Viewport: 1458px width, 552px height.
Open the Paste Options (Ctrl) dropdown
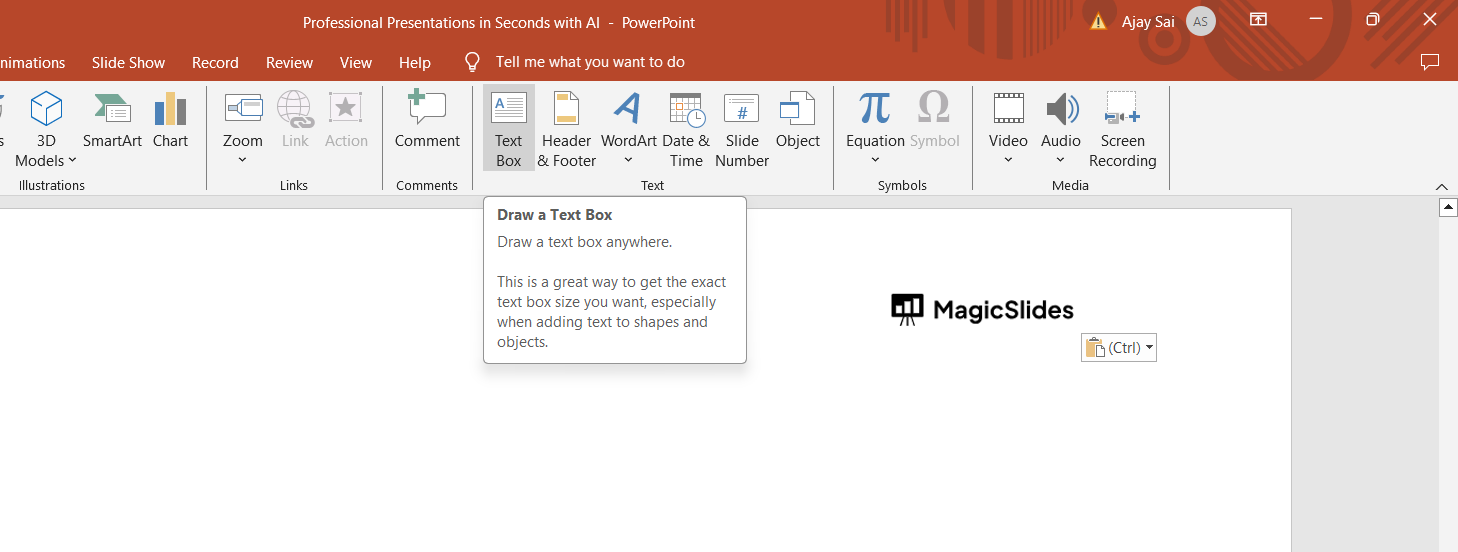1119,348
